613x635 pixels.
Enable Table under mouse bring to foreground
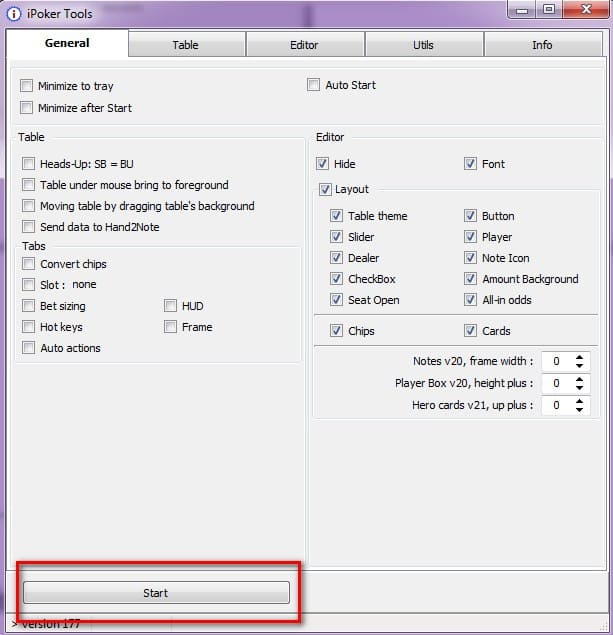point(28,185)
